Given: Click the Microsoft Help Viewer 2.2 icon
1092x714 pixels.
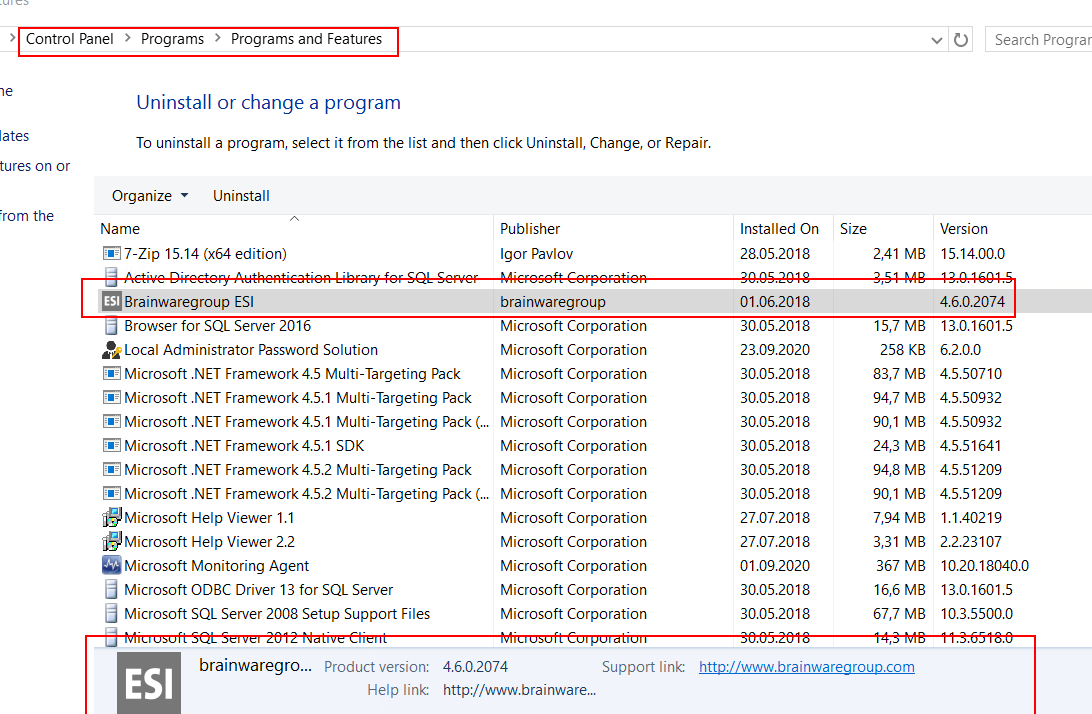Looking at the screenshot, I should coord(111,541).
